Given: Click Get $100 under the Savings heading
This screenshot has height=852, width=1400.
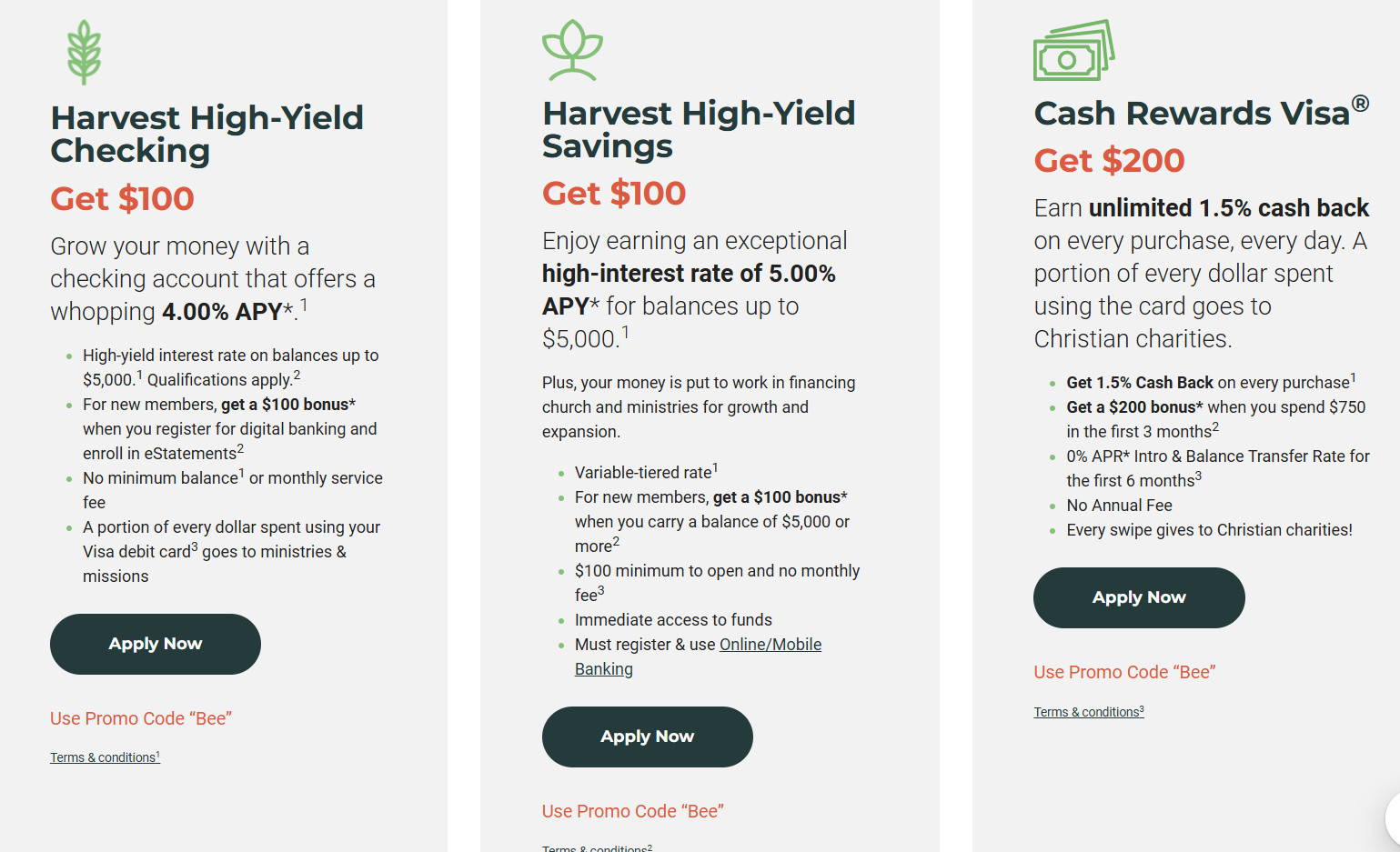Looking at the screenshot, I should pos(614,193).
